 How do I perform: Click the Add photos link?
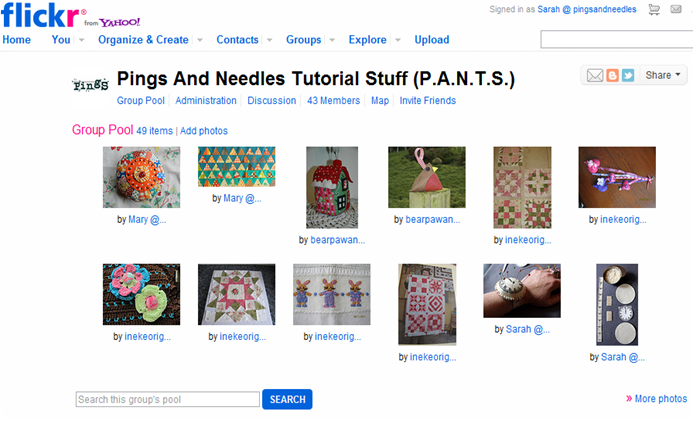pos(204,131)
